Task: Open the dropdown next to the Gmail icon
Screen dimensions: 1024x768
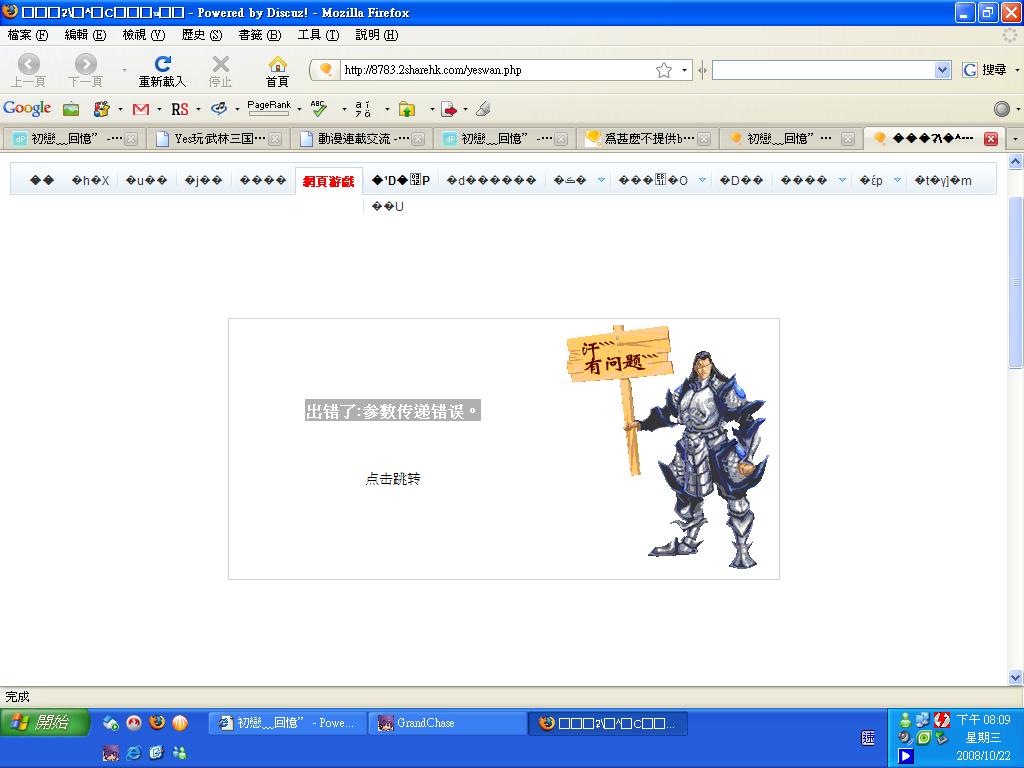Action: [159, 109]
